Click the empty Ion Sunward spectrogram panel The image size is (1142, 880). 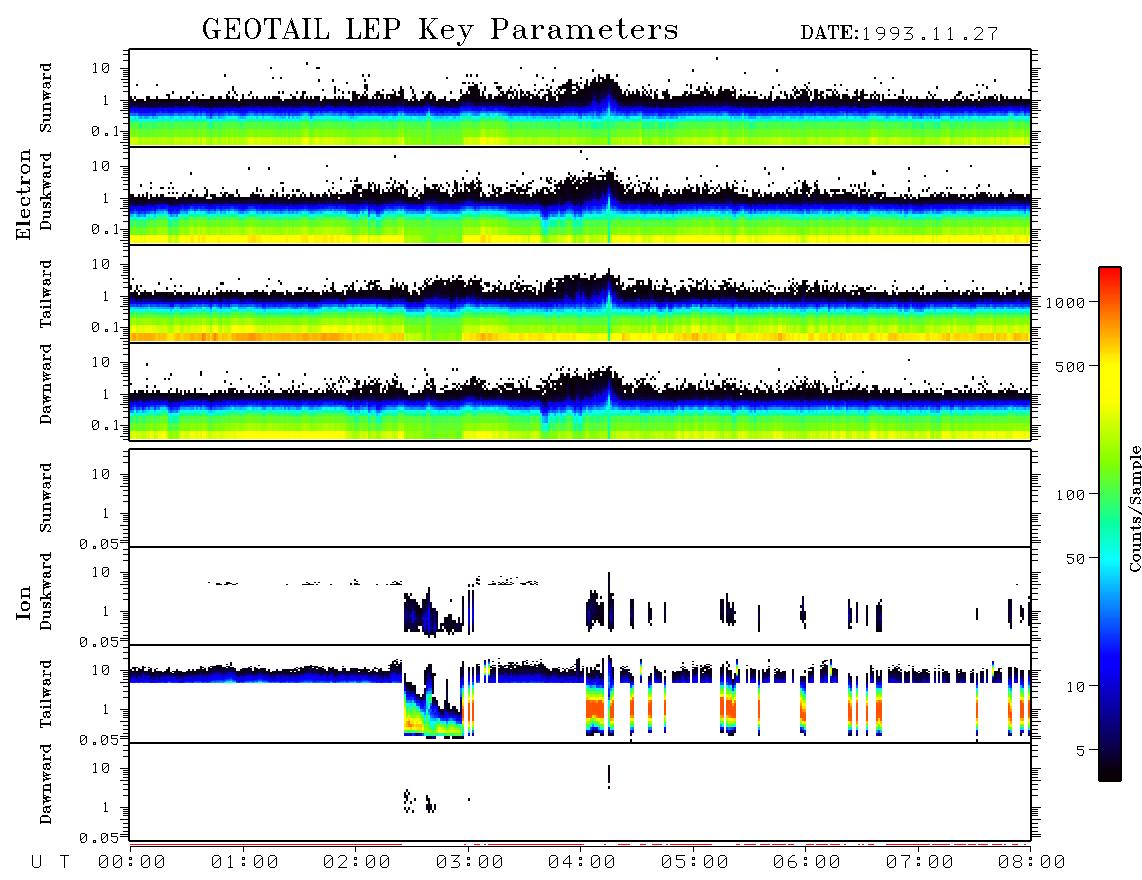click(580, 498)
